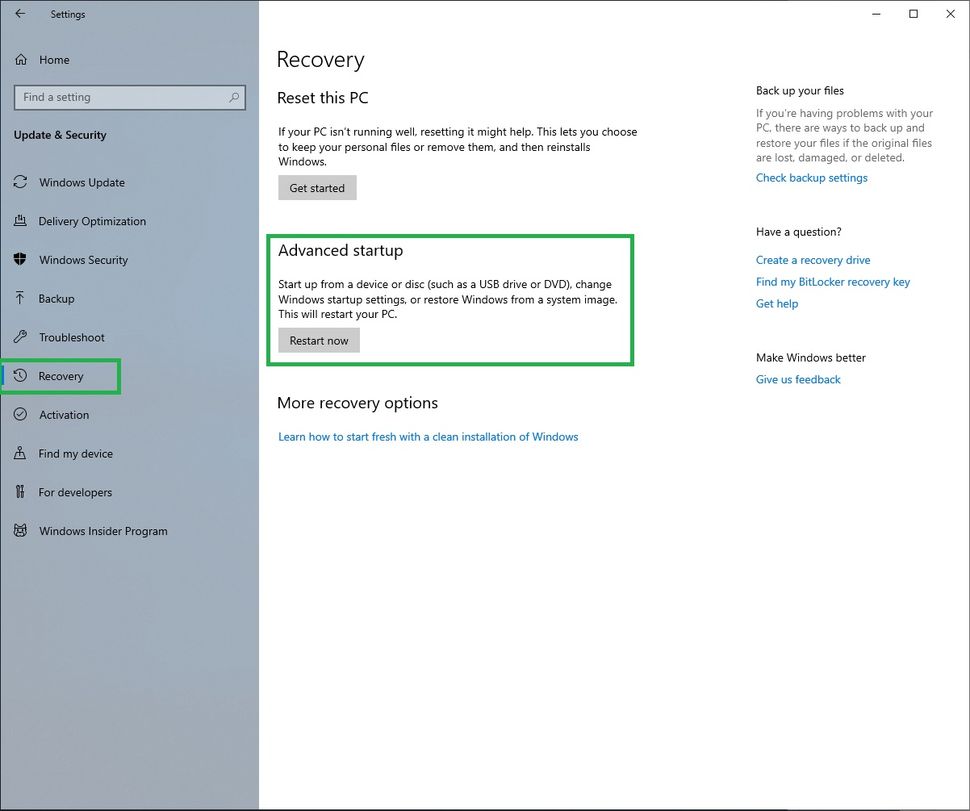Open the Backup settings page

pos(60,298)
